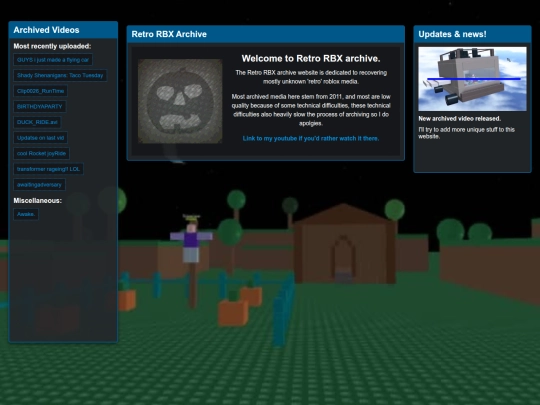The image size is (540, 405).
Task: Open 'Shady Shenanigans: Taco Tuesday' video
Action: tap(60, 75)
